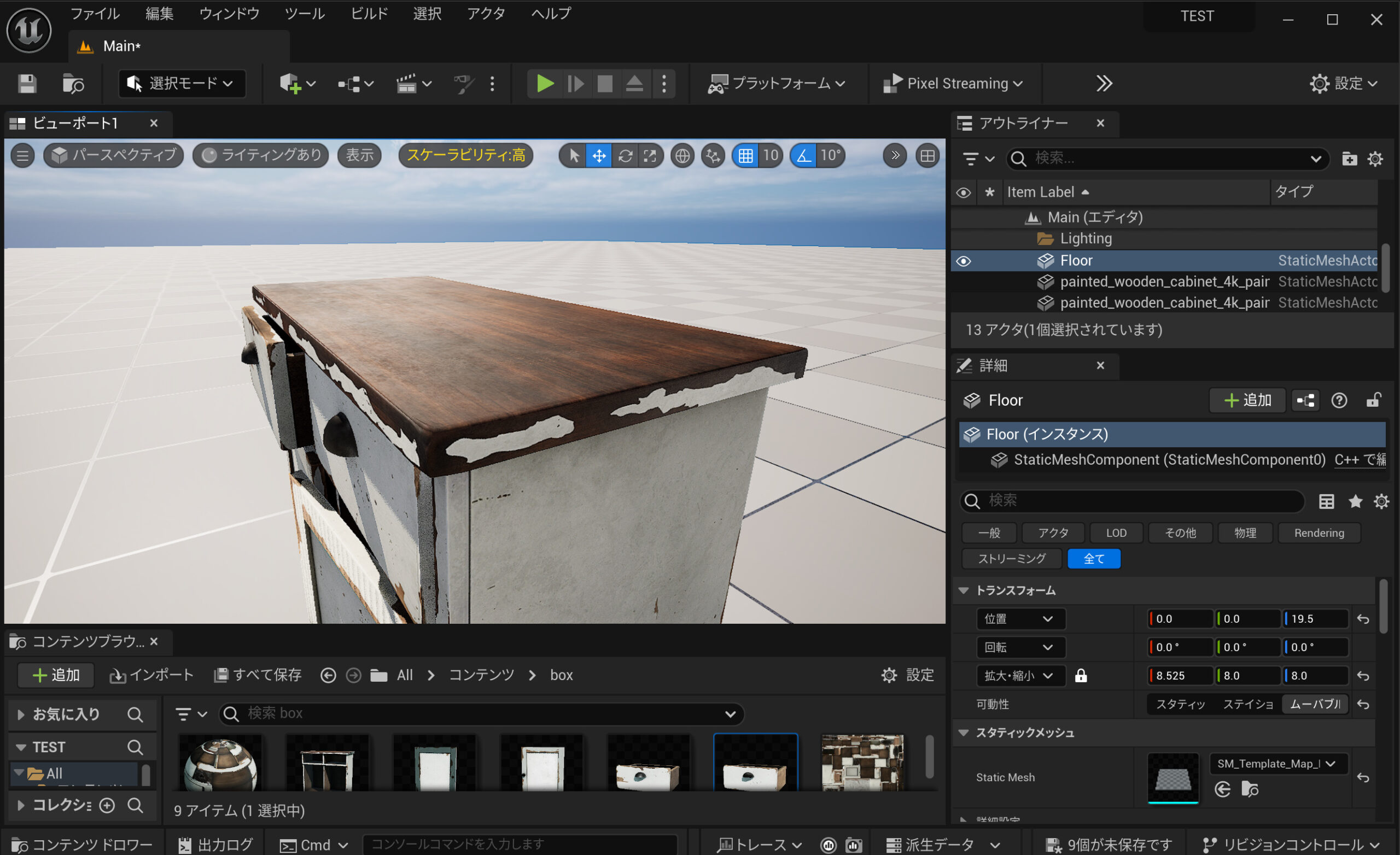This screenshot has height=855, width=1400.
Task: Open the viewport layout grid icon
Action: click(x=927, y=156)
